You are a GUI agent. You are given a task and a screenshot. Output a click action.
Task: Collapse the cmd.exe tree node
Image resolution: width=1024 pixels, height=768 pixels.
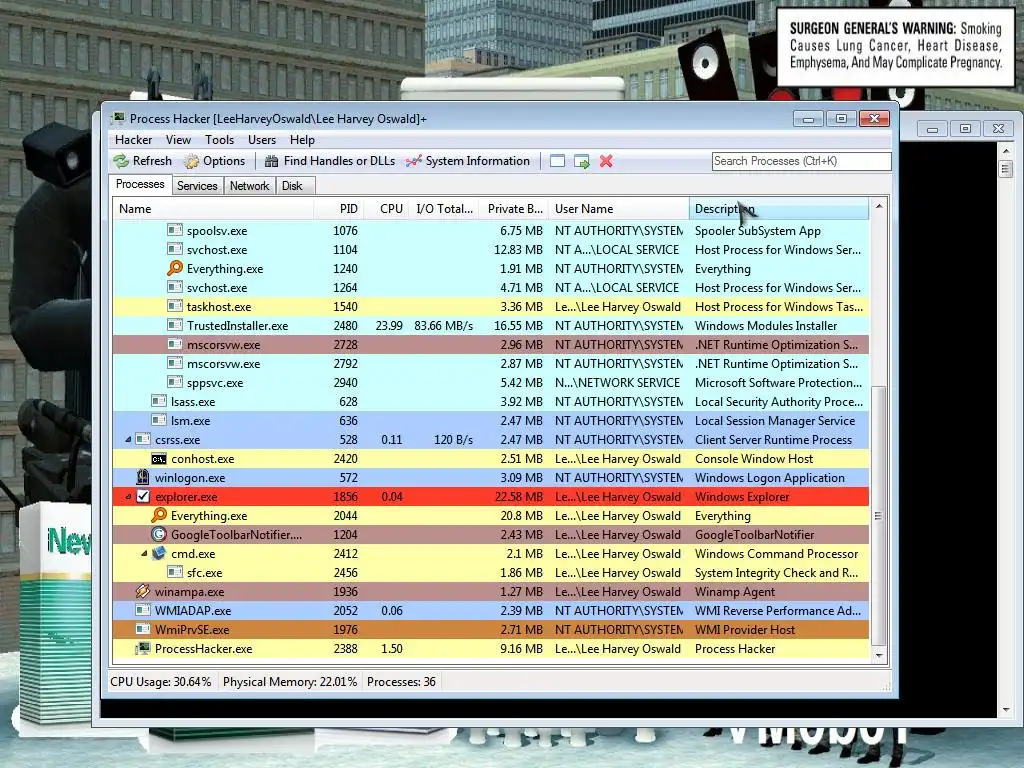[144, 554]
